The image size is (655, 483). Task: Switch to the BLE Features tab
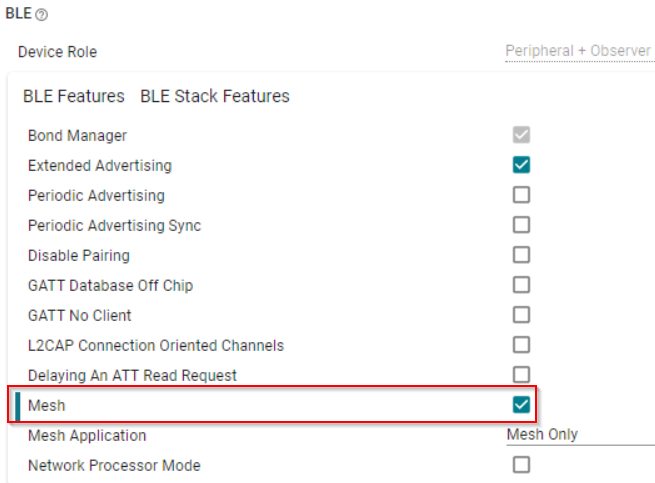[74, 96]
